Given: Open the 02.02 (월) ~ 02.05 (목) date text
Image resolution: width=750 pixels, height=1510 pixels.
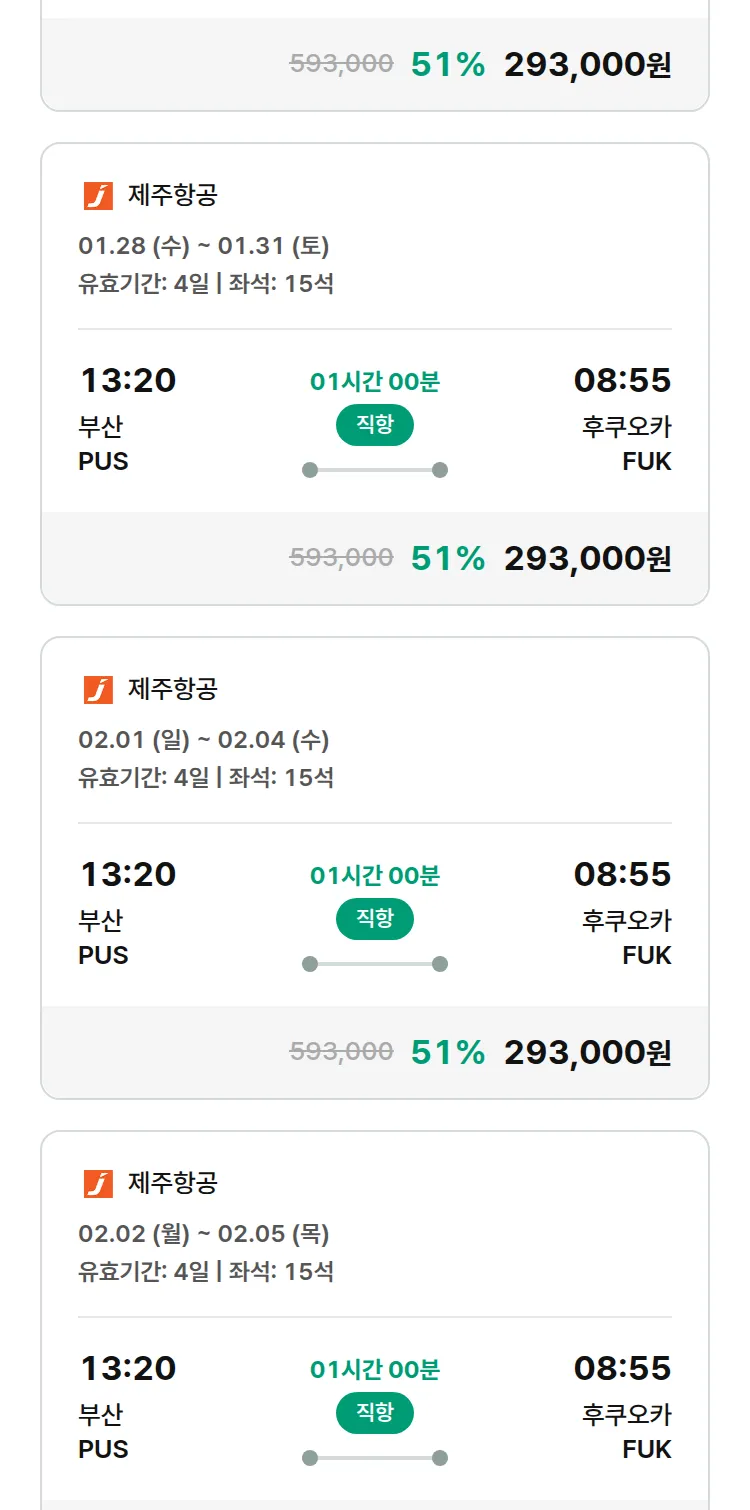Looking at the screenshot, I should pyautogui.click(x=204, y=1234).
